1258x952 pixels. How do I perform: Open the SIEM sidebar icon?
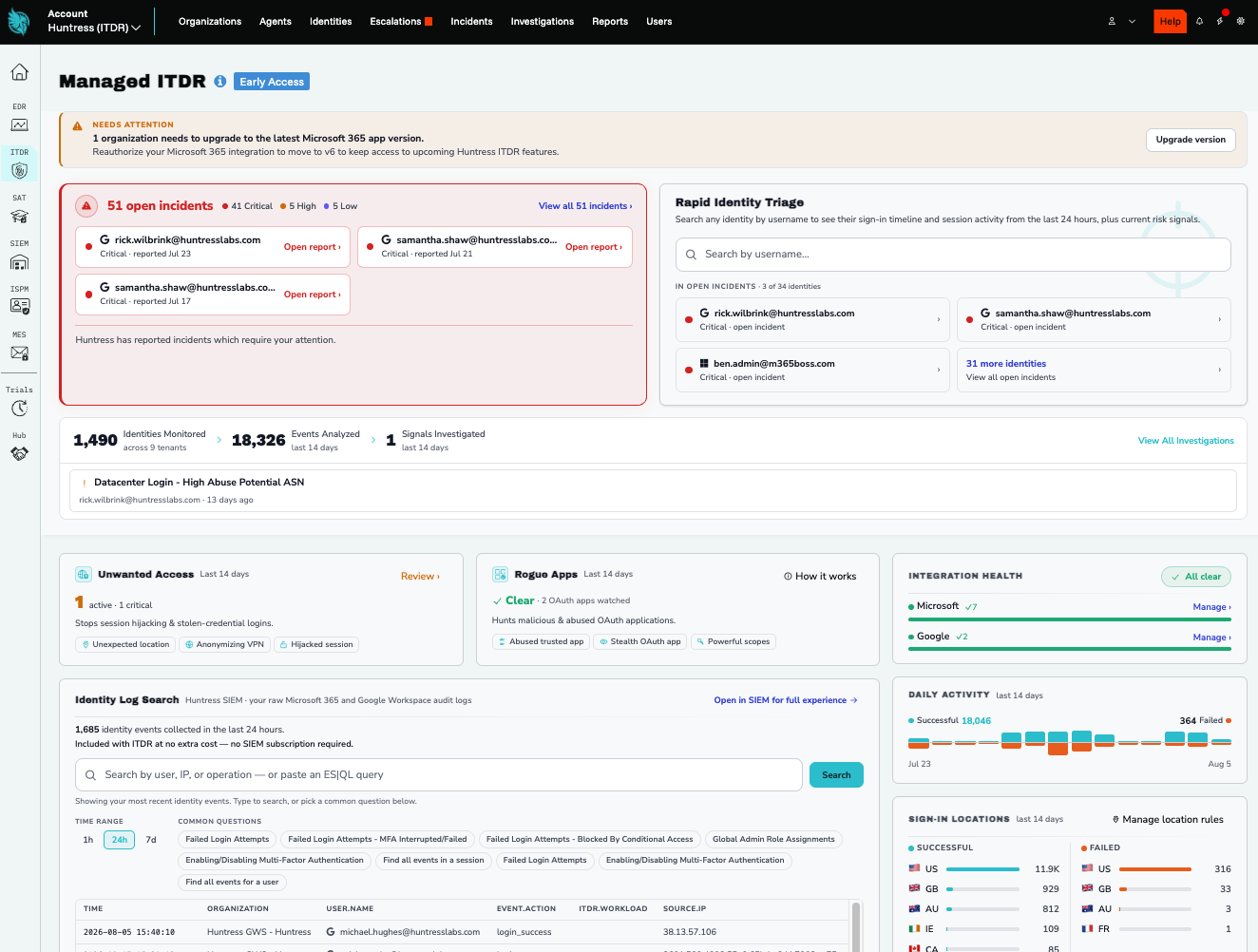click(x=19, y=262)
